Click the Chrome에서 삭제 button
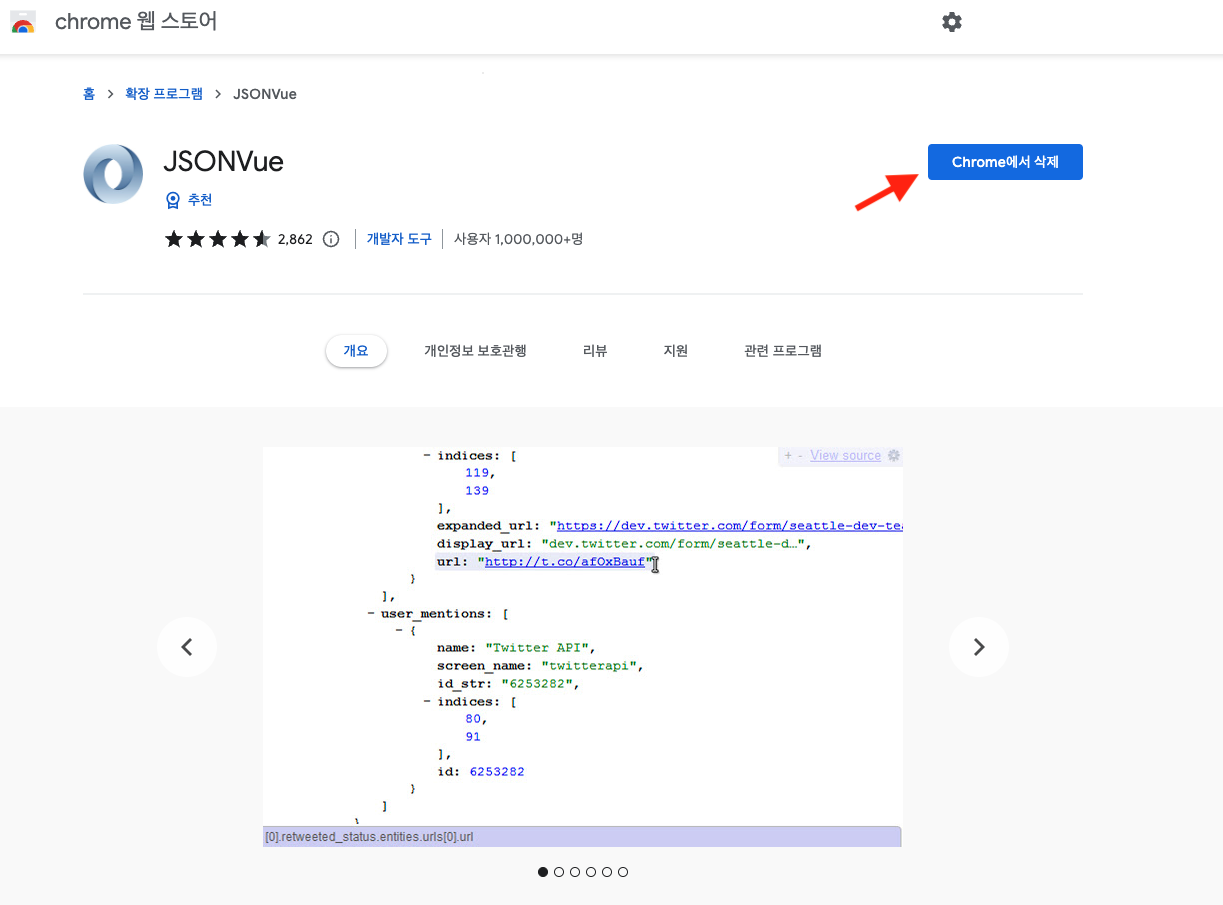 coord(1005,162)
